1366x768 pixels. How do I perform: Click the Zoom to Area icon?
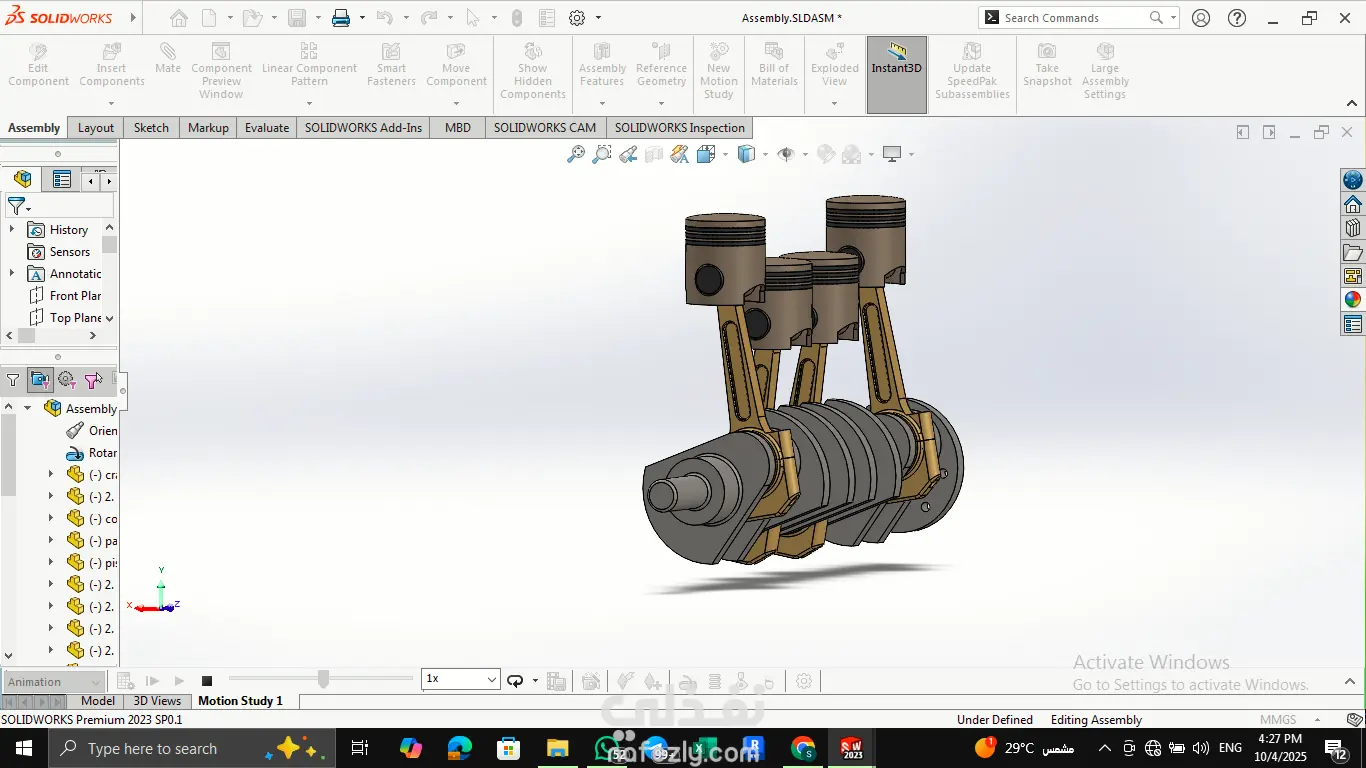(x=601, y=154)
